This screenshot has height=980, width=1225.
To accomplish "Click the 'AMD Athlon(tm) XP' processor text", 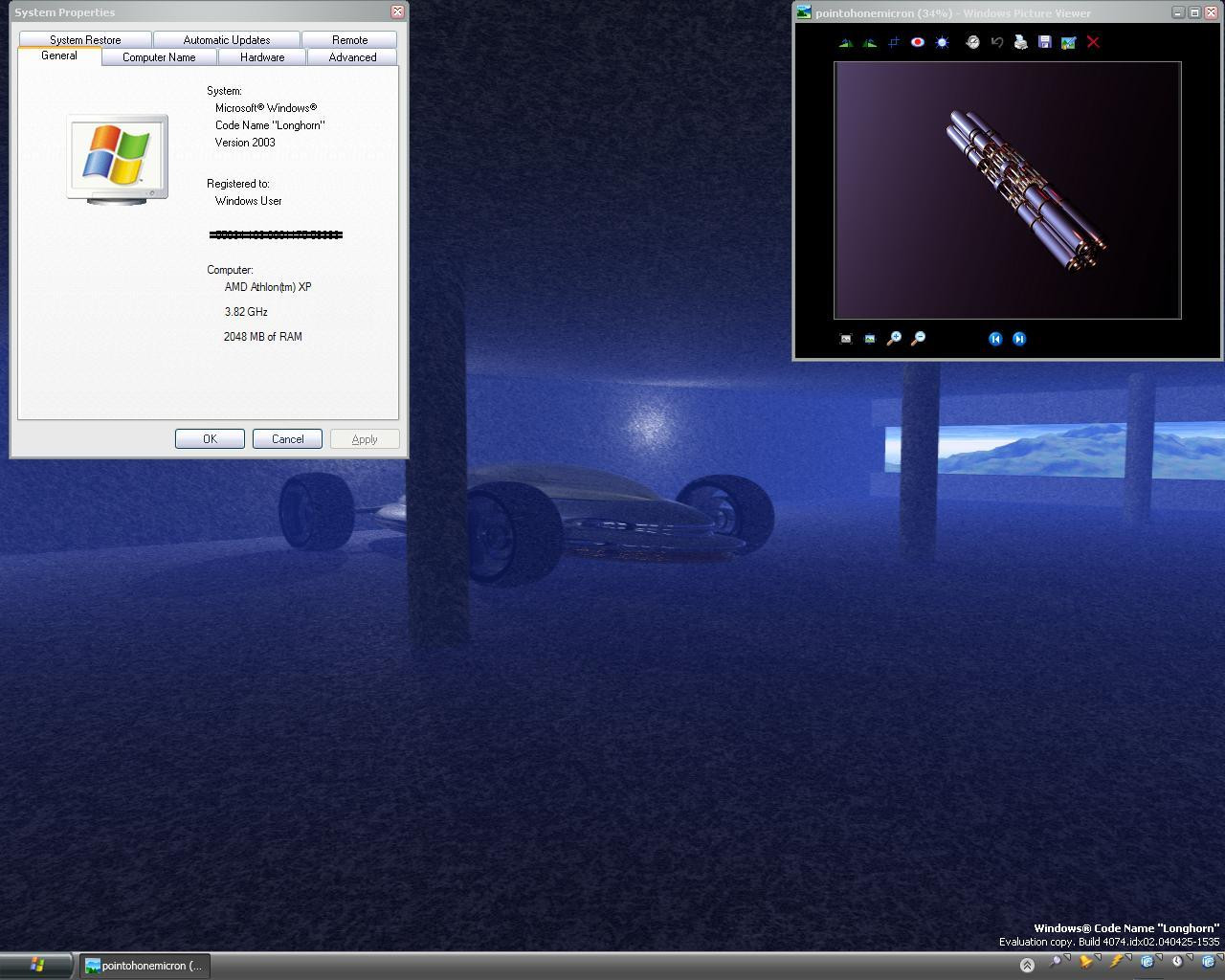I will [268, 287].
